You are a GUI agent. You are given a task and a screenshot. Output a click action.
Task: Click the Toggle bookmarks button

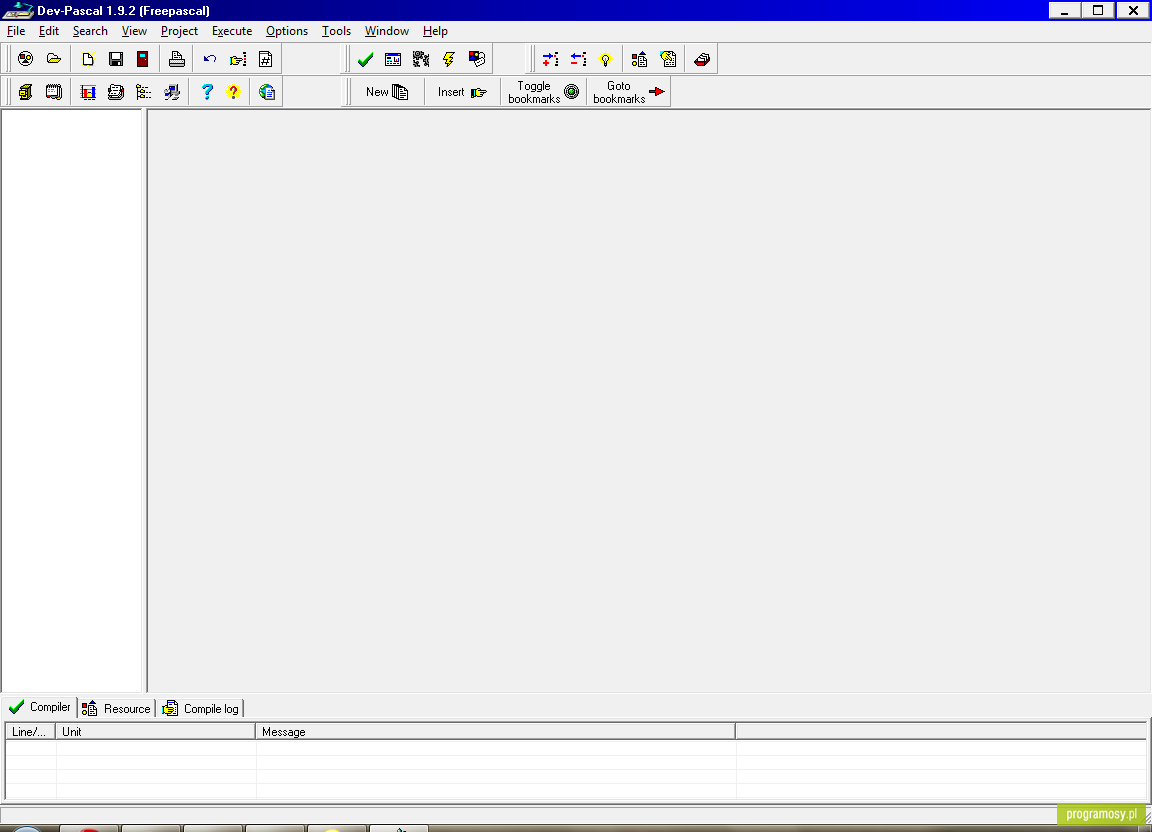point(544,92)
